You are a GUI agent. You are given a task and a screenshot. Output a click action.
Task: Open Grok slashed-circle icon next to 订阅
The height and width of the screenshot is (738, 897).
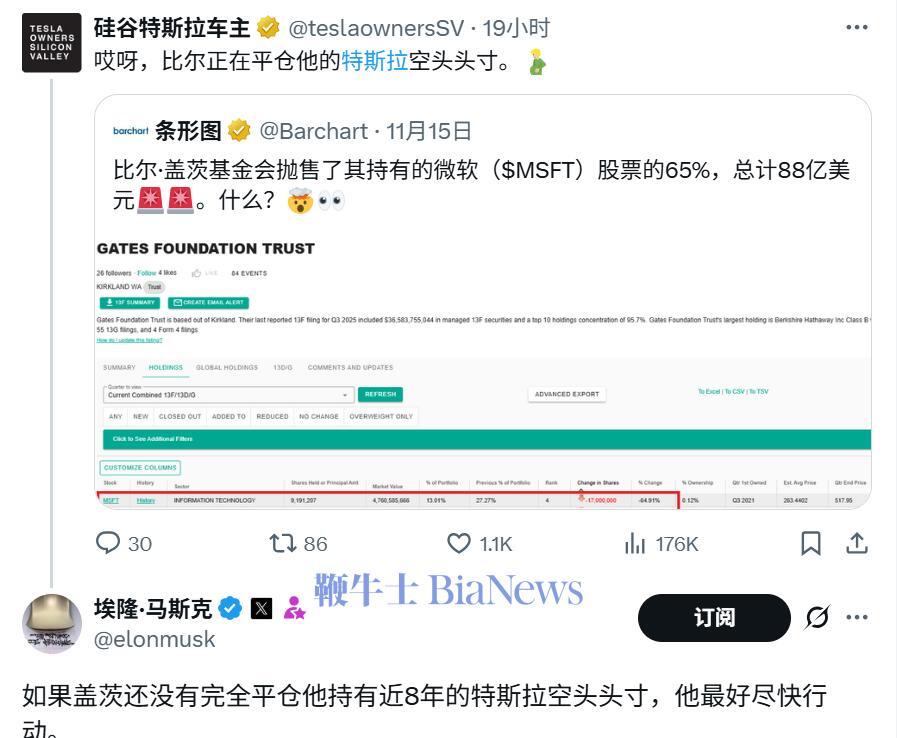tap(817, 617)
